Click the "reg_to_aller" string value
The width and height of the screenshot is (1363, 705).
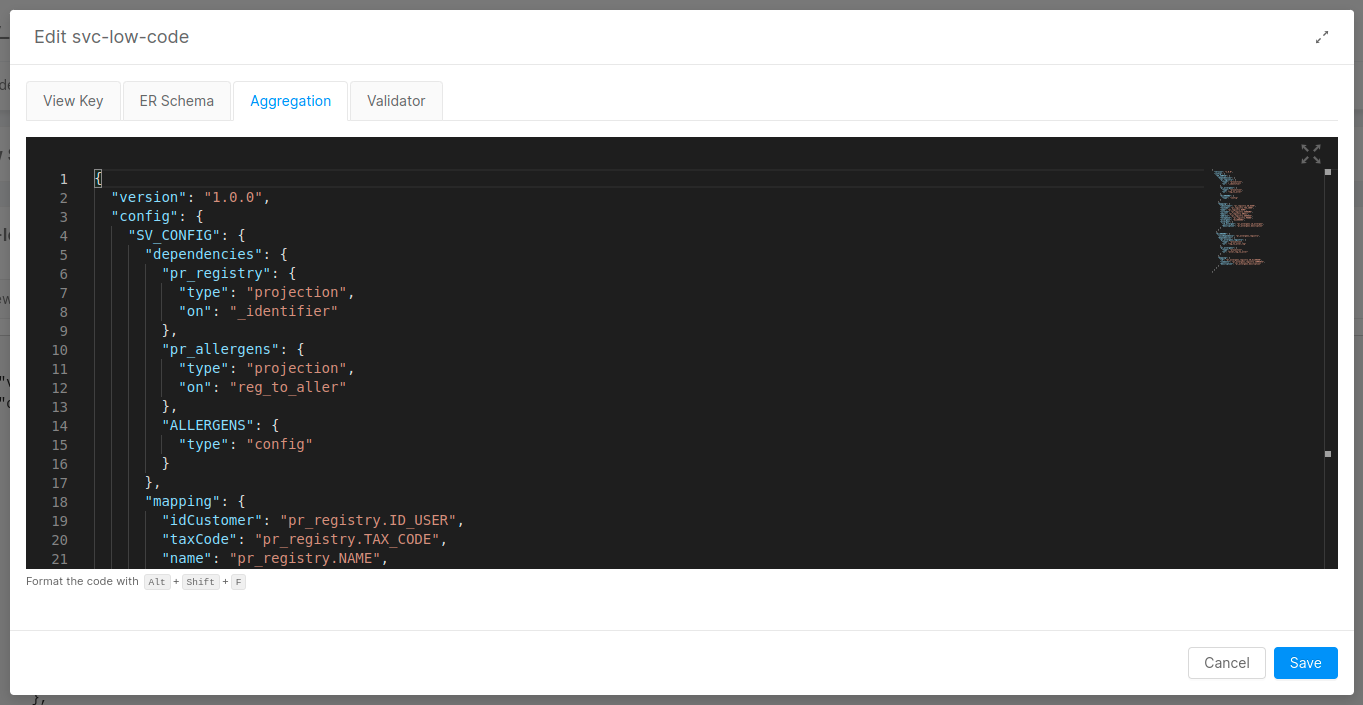pos(289,387)
